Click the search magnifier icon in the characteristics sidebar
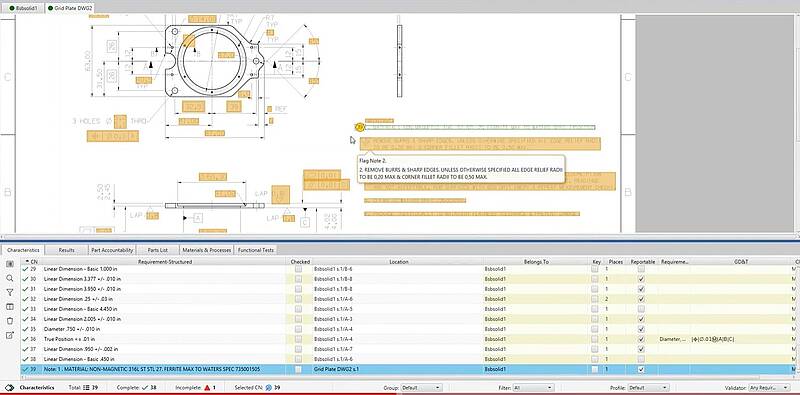800x395 pixels. click(x=10, y=278)
